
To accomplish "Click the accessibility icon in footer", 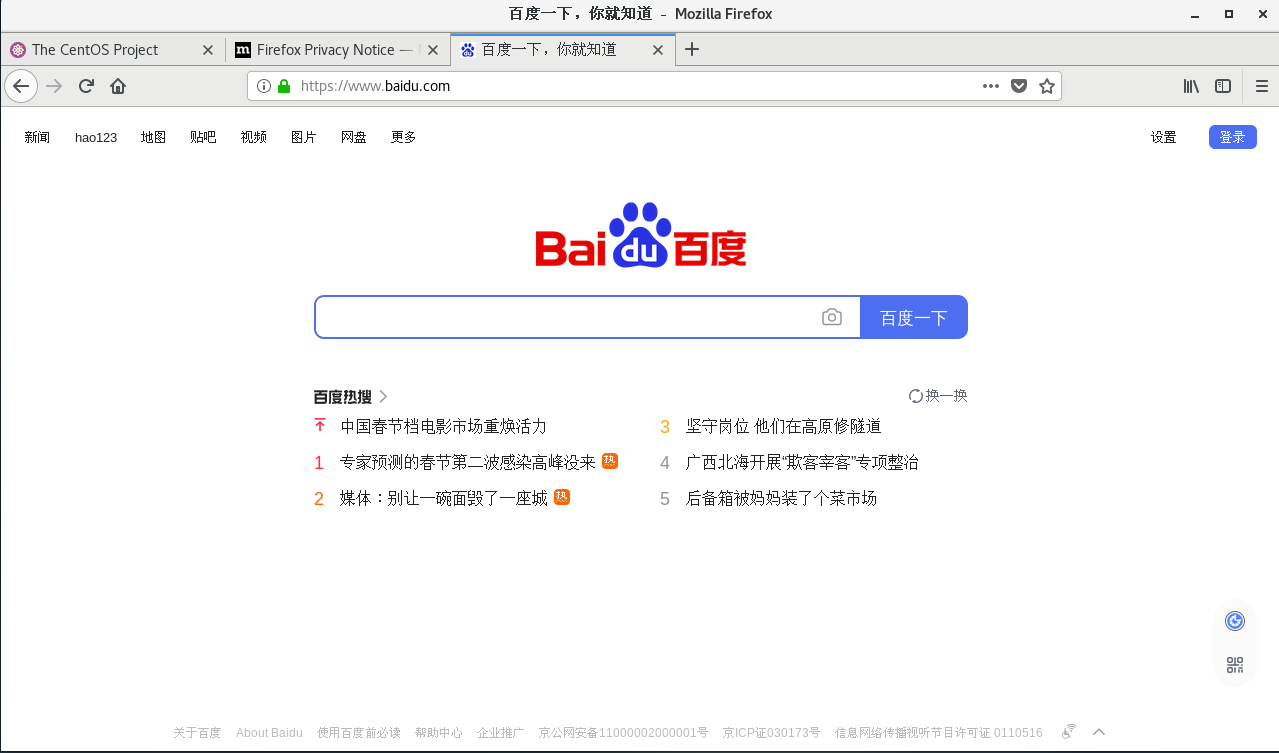I will tap(1069, 732).
